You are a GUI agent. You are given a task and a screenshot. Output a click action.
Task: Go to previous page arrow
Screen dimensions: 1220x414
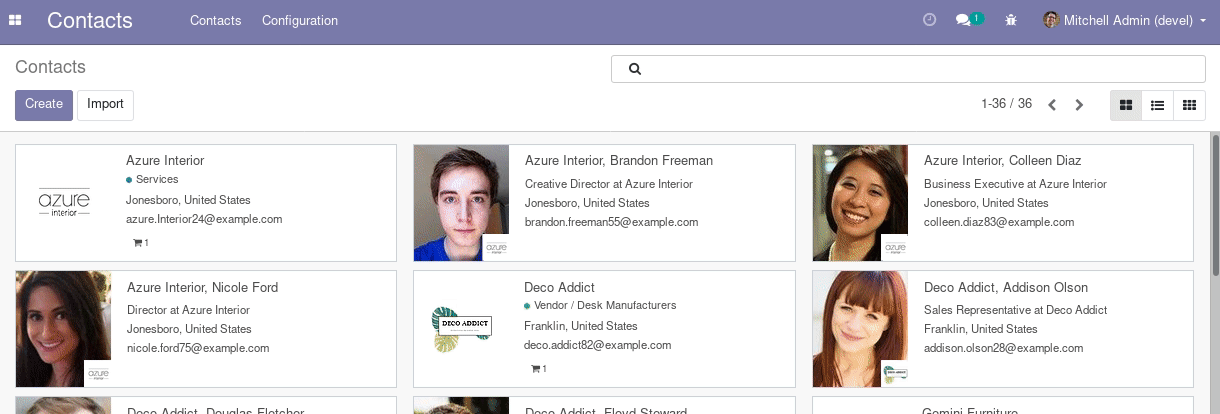1052,105
